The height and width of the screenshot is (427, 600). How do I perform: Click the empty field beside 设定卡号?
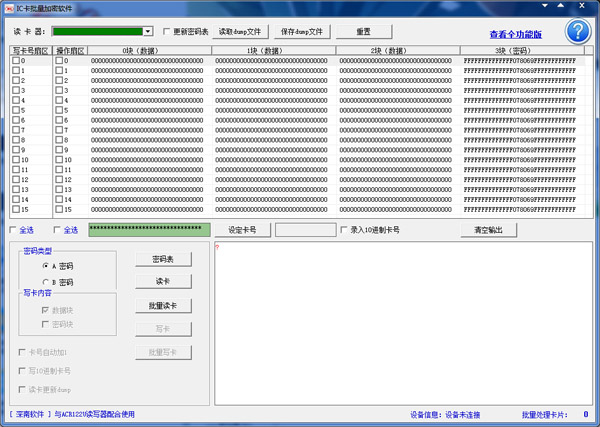(x=305, y=230)
